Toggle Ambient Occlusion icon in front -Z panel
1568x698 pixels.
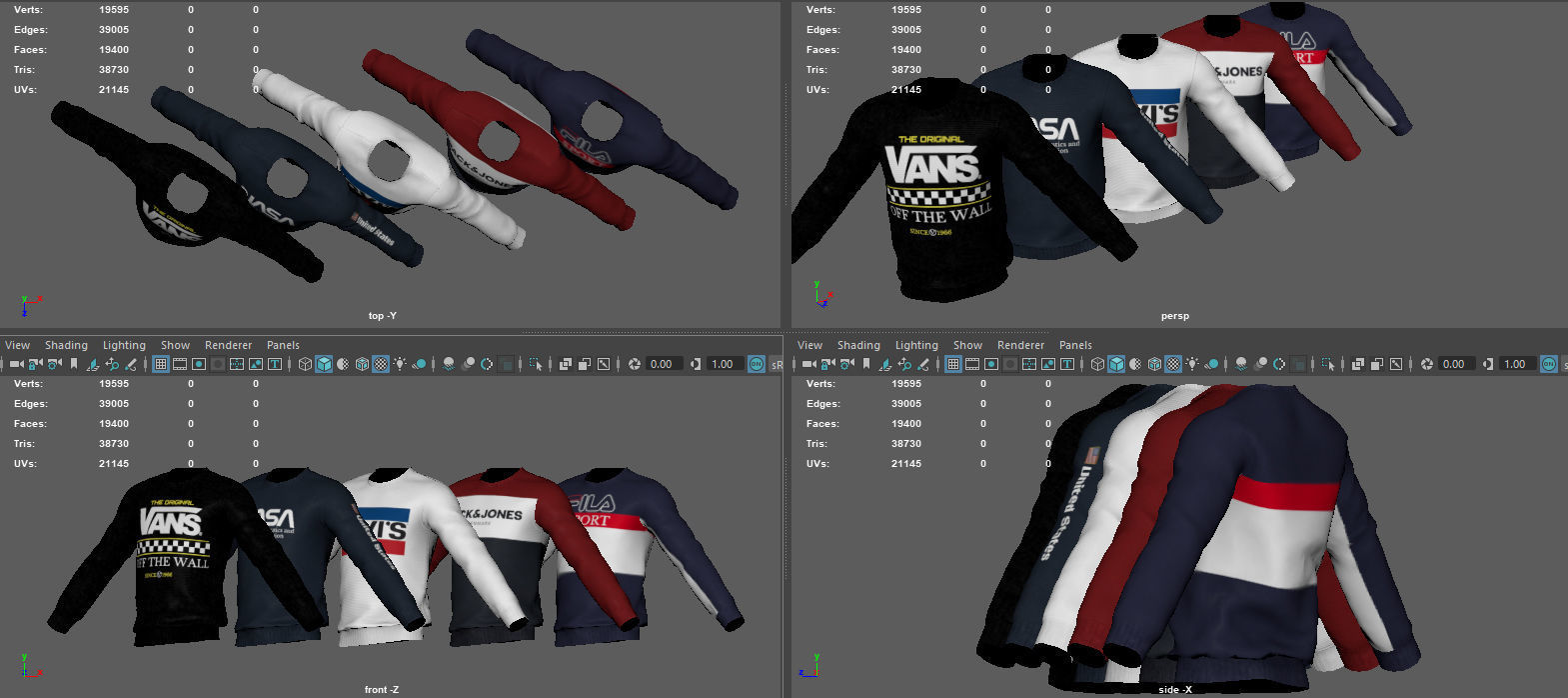pos(449,364)
